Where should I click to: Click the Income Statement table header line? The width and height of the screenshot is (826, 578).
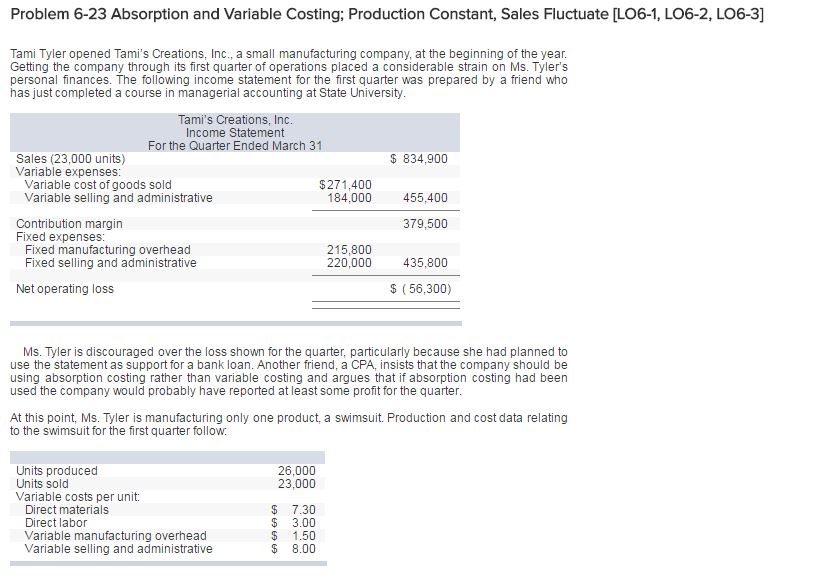tap(235, 132)
